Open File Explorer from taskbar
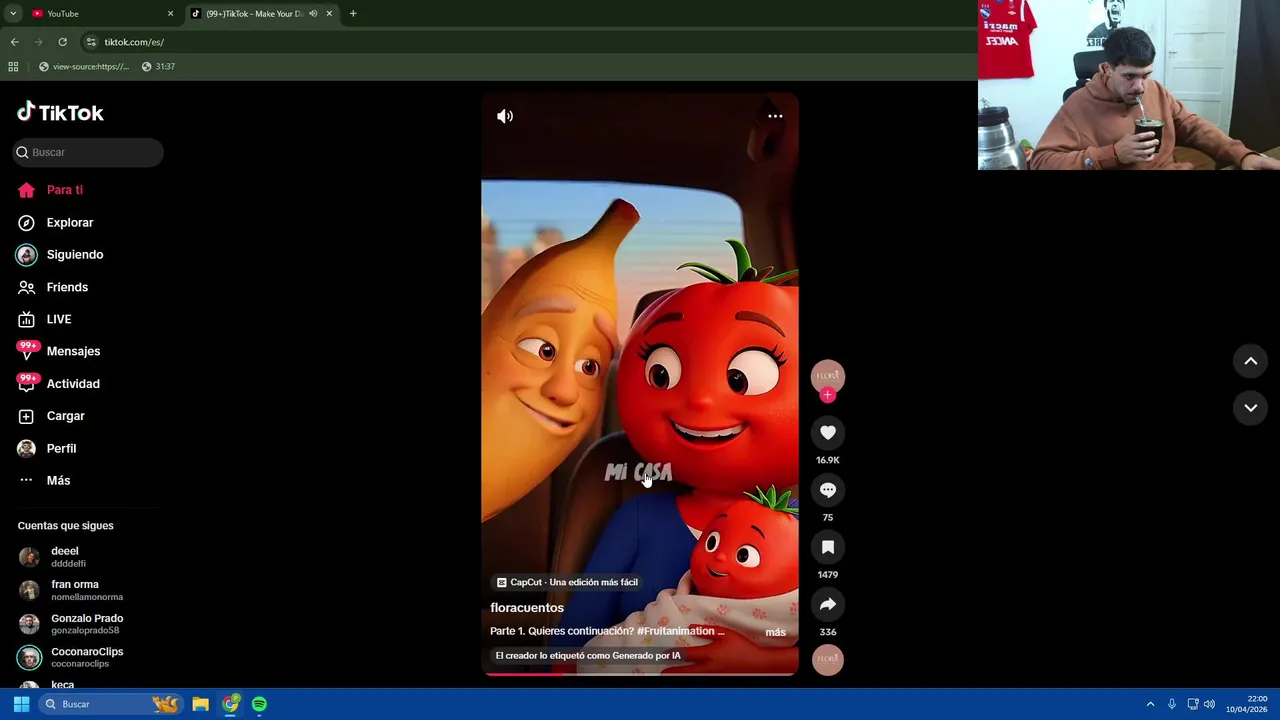The height and width of the screenshot is (720, 1280). 200,704
